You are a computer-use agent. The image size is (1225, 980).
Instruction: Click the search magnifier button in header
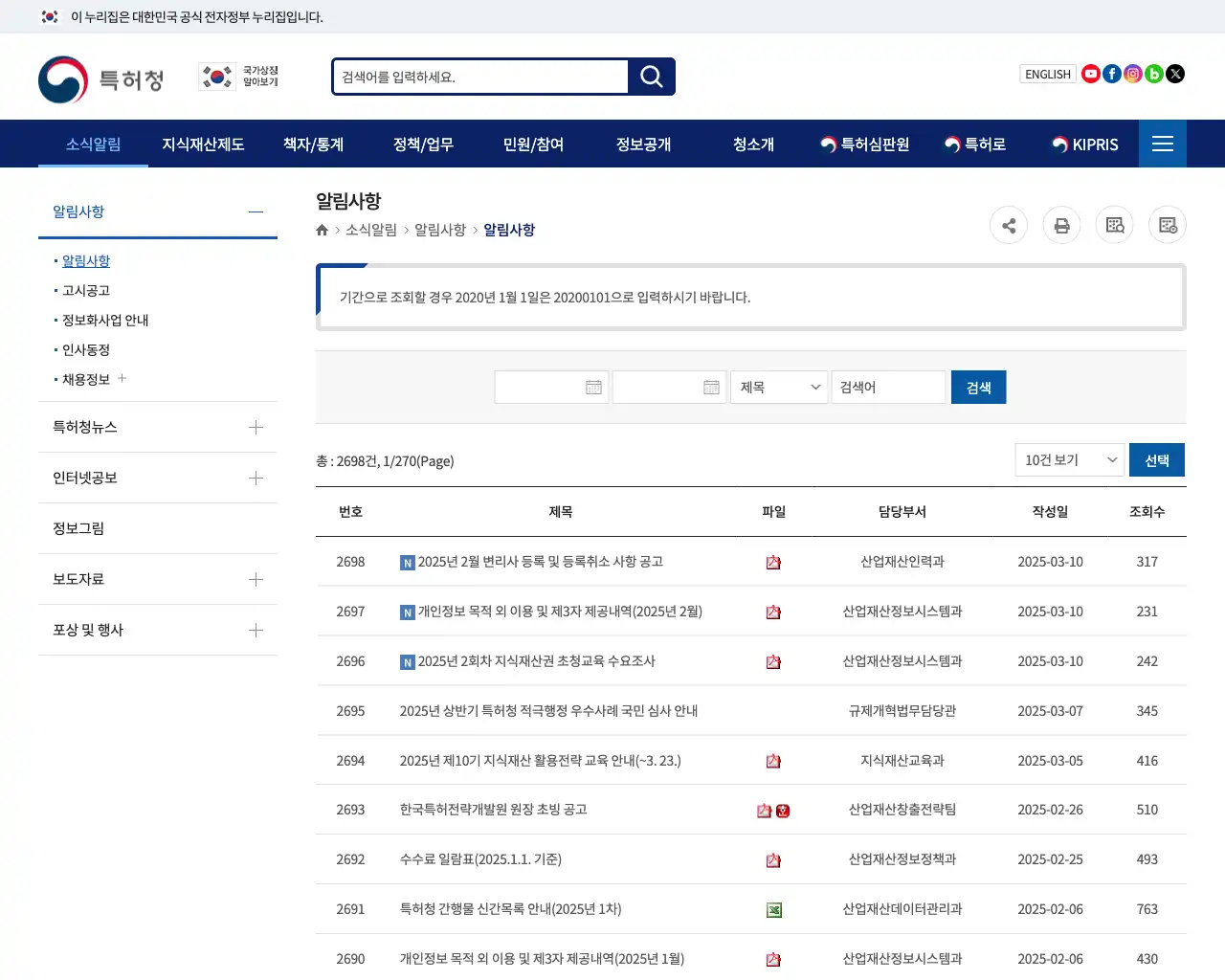pyautogui.click(x=652, y=77)
